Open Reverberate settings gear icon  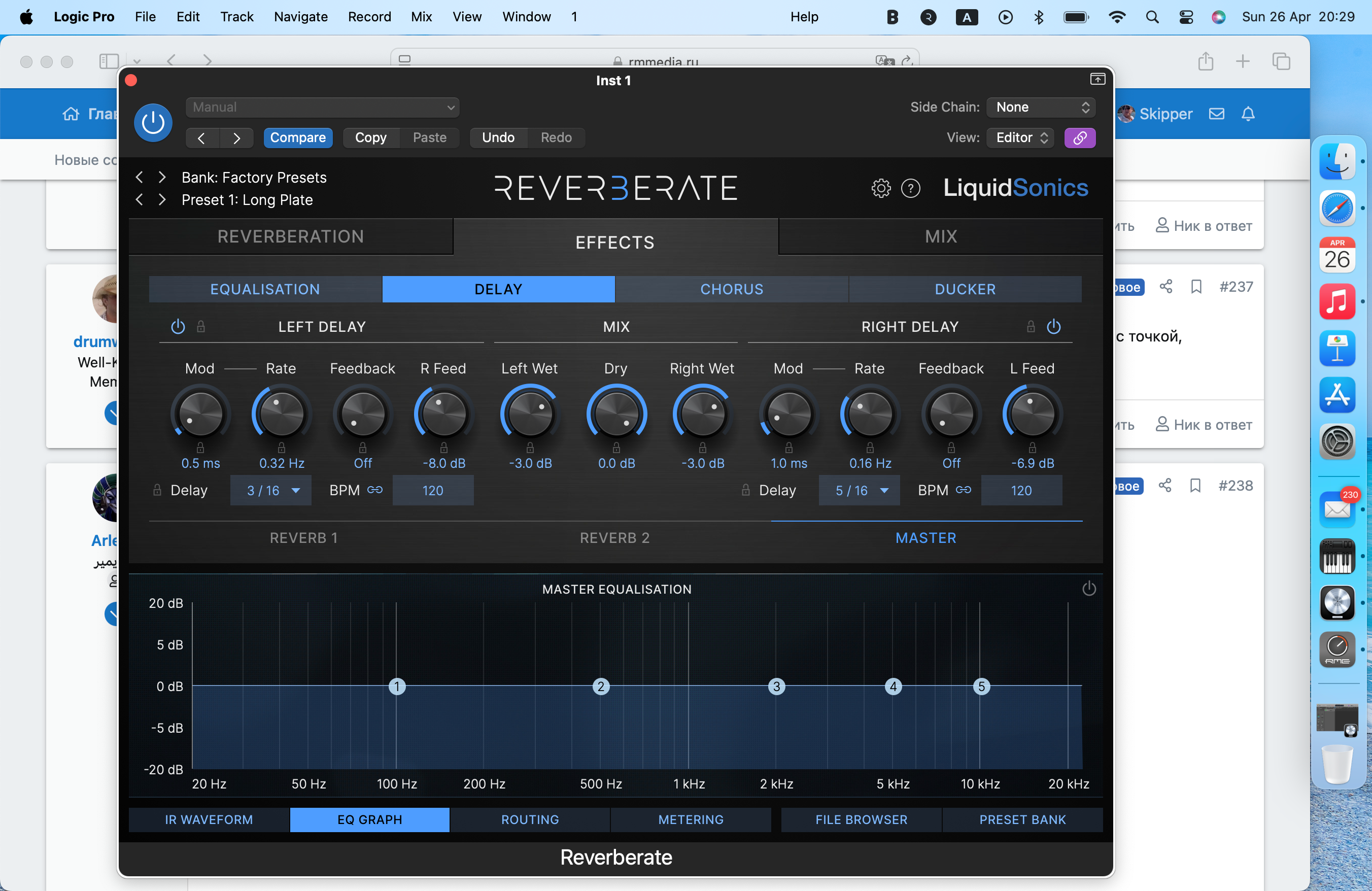tap(880, 188)
